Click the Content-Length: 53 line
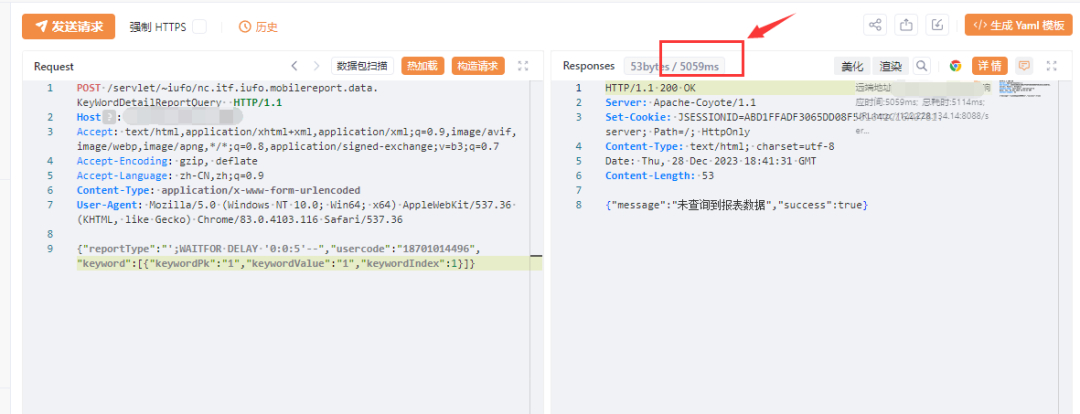This screenshot has height=414, width=1080. pyautogui.click(x=659, y=176)
